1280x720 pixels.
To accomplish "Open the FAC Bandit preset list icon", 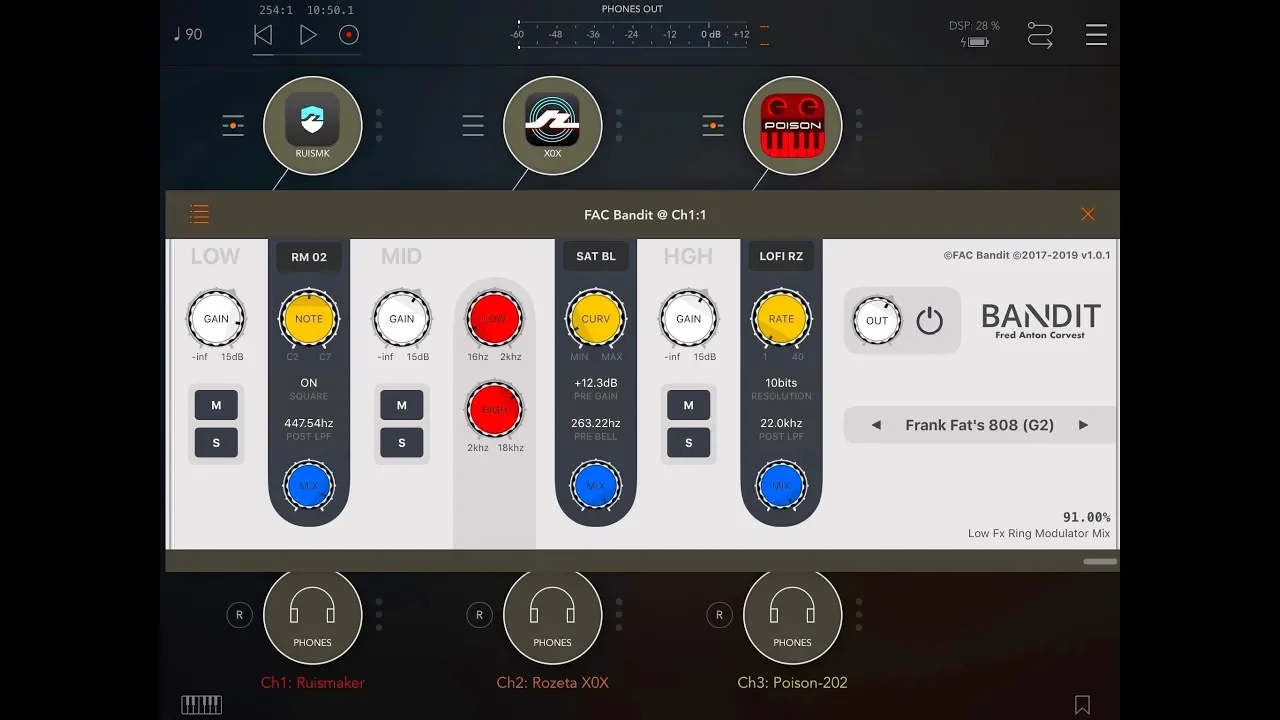I will 199,214.
